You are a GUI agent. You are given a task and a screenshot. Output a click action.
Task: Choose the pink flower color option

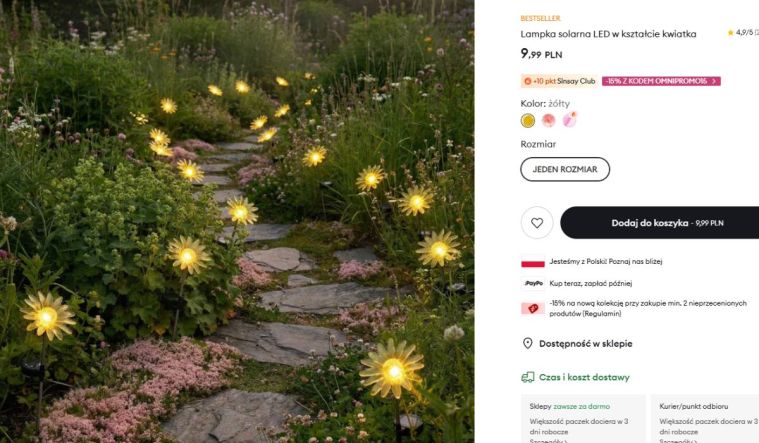(x=548, y=121)
